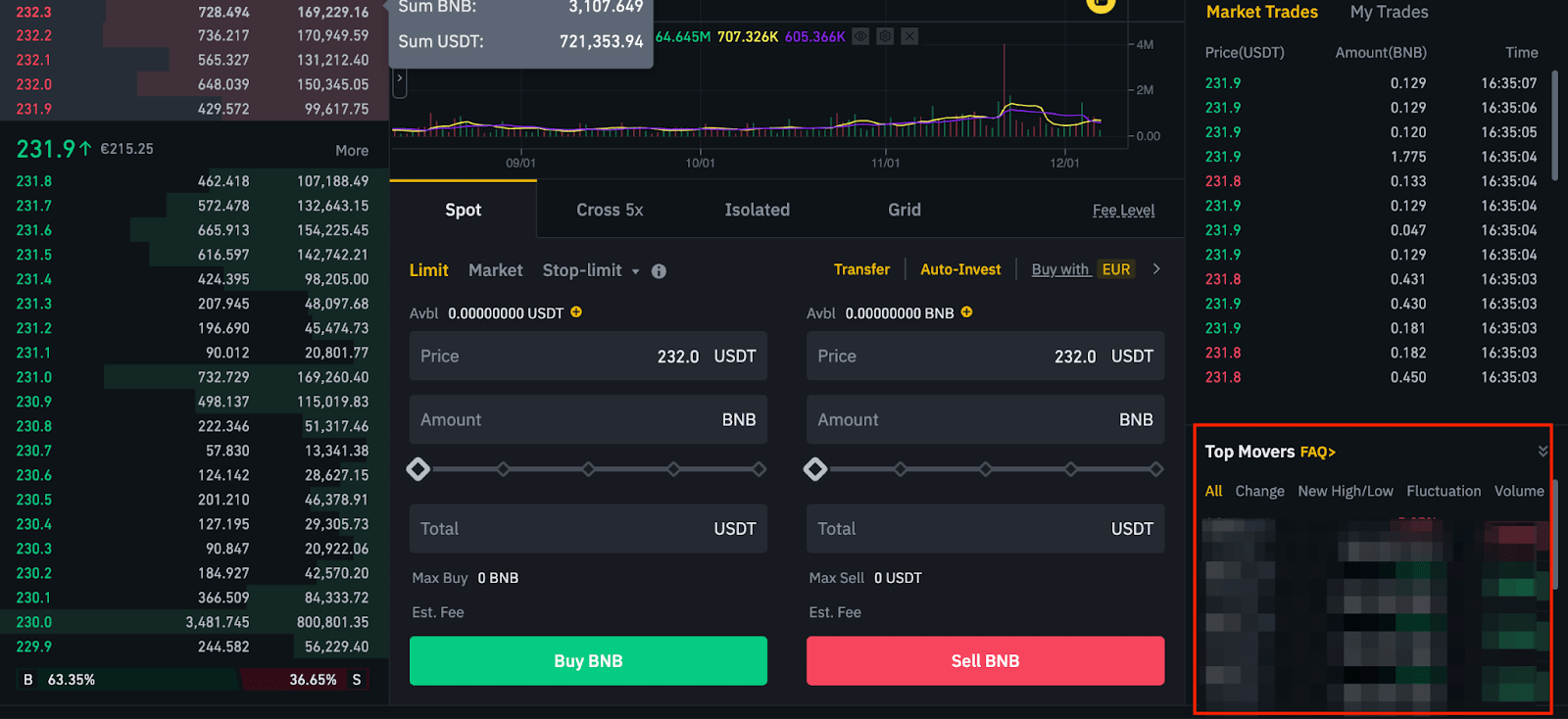Select the Market order type
1568x719 pixels.
(x=496, y=270)
